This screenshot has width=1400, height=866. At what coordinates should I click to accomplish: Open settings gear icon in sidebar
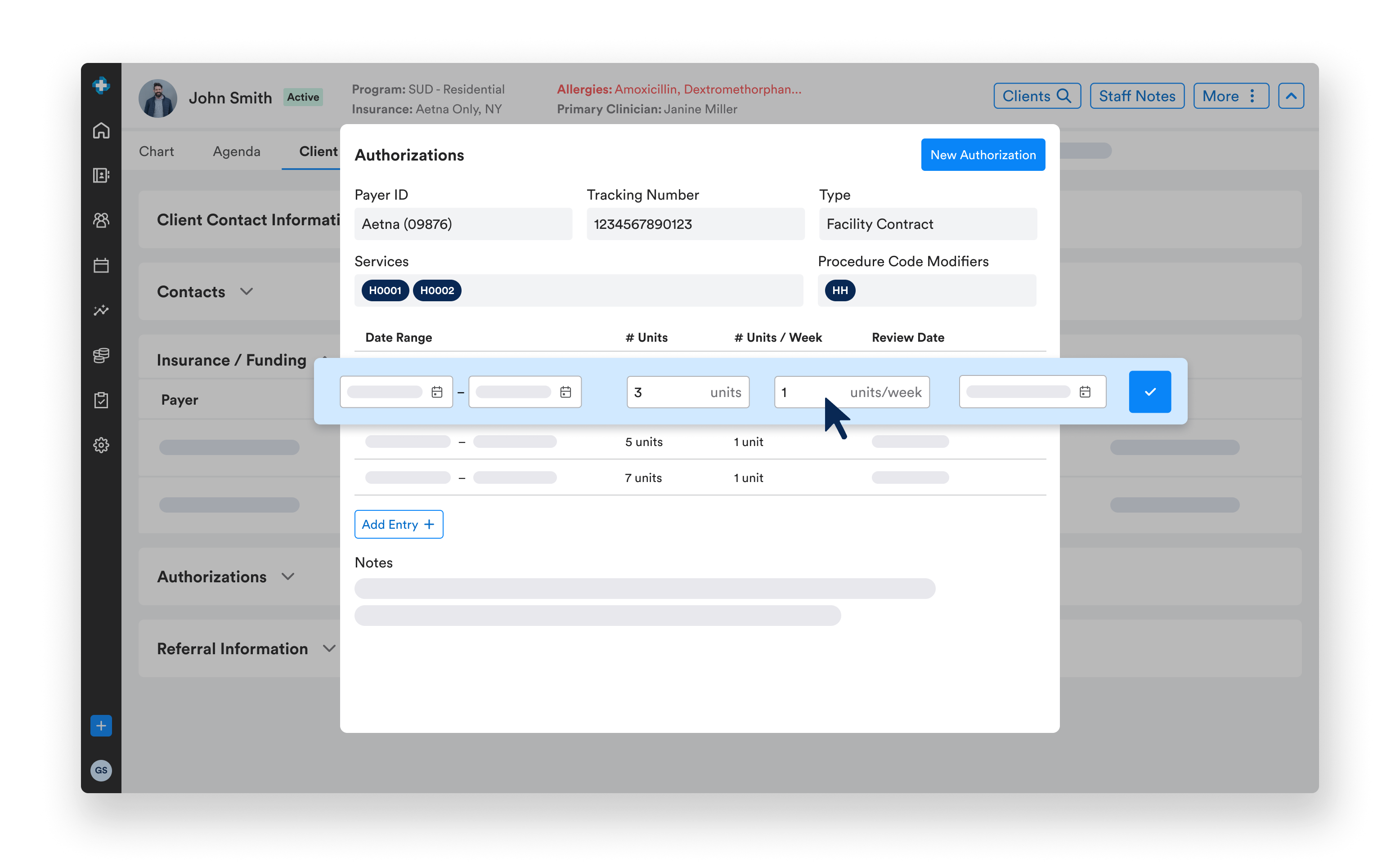[x=101, y=445]
